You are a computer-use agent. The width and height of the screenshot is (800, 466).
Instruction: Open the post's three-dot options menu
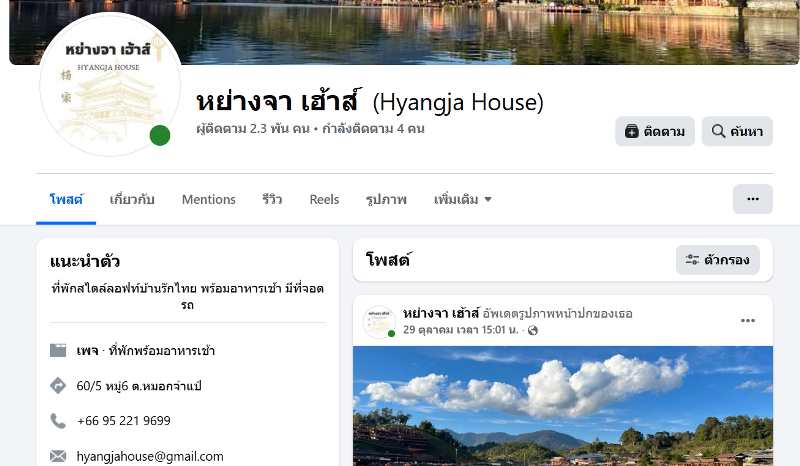pyautogui.click(x=747, y=321)
